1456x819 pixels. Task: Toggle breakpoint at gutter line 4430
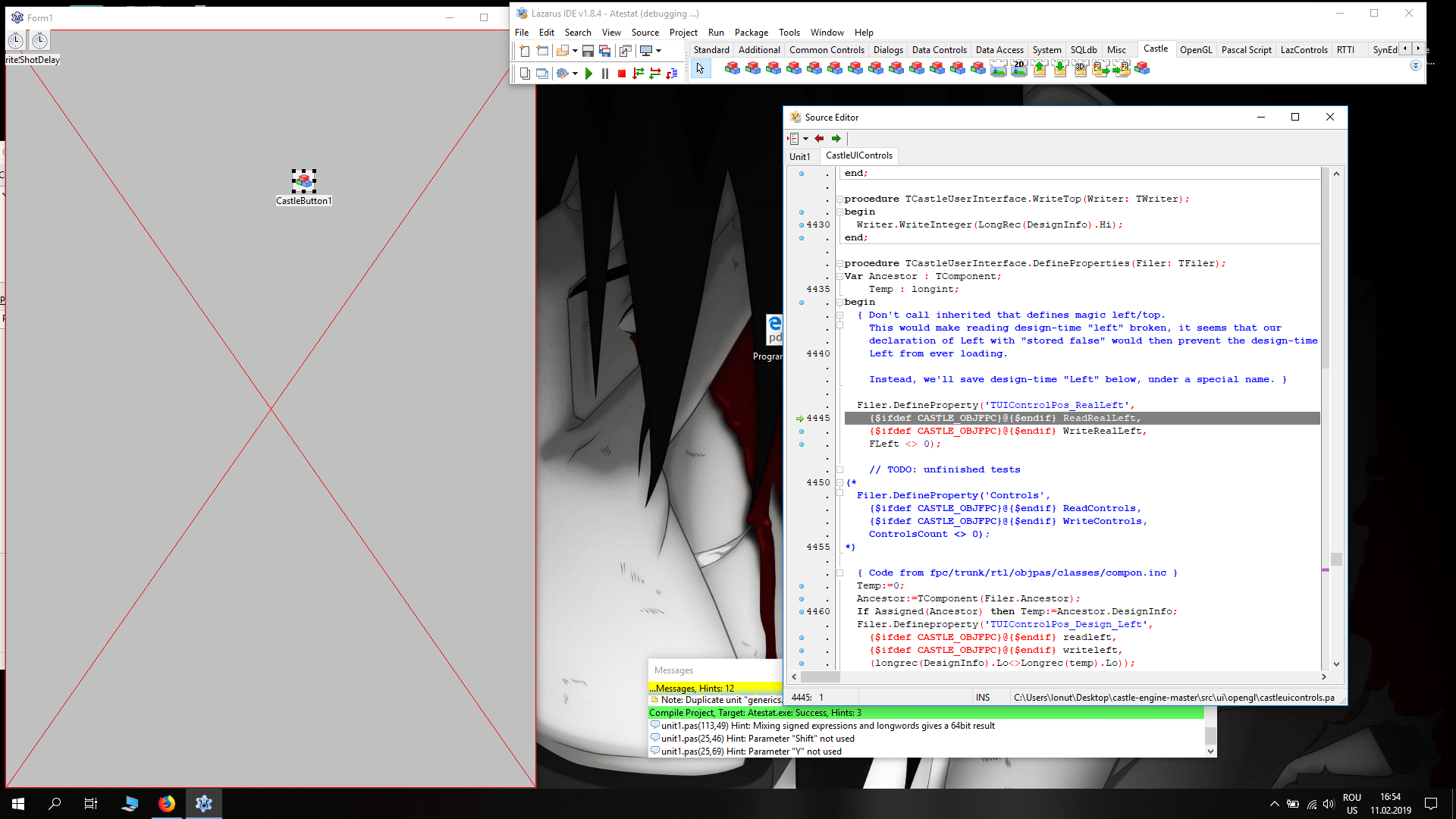click(x=802, y=225)
